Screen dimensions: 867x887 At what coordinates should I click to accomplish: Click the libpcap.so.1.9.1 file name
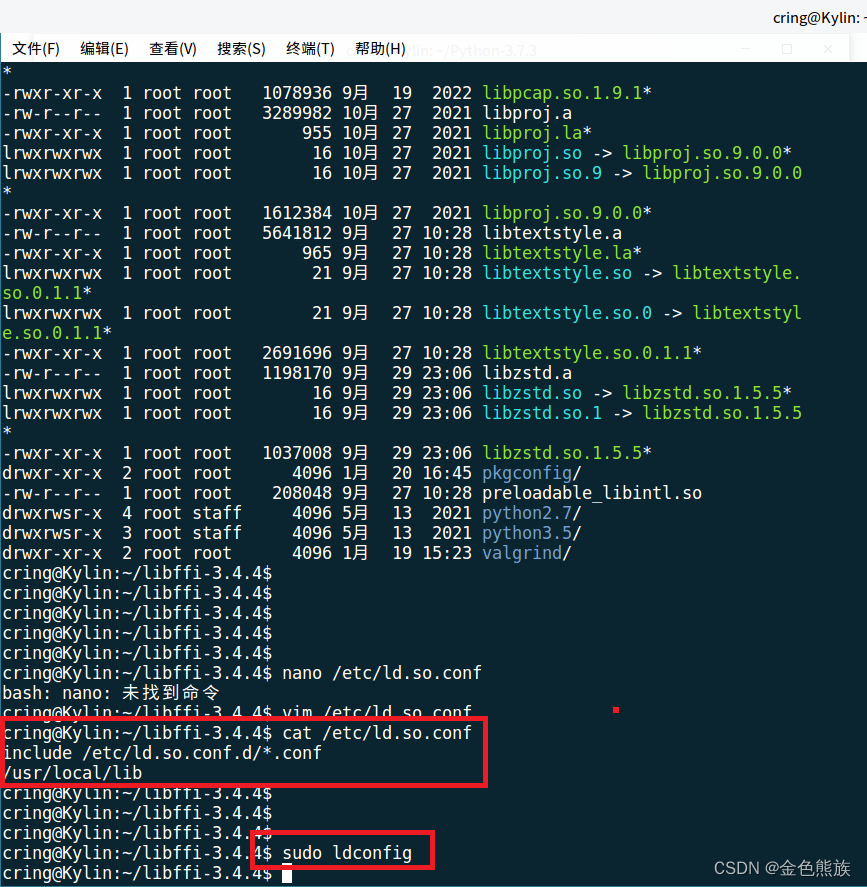tap(562, 93)
